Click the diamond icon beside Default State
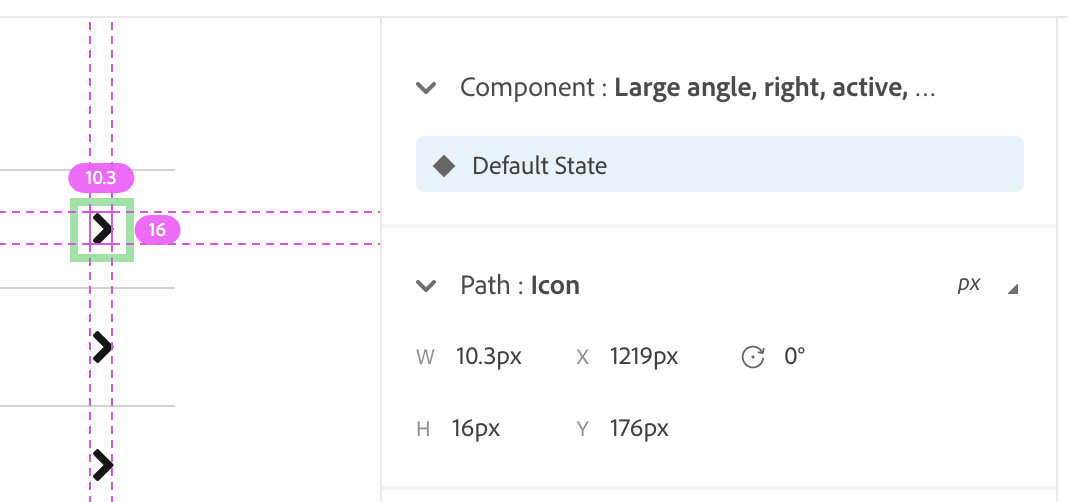The height and width of the screenshot is (502, 1068). point(444,165)
